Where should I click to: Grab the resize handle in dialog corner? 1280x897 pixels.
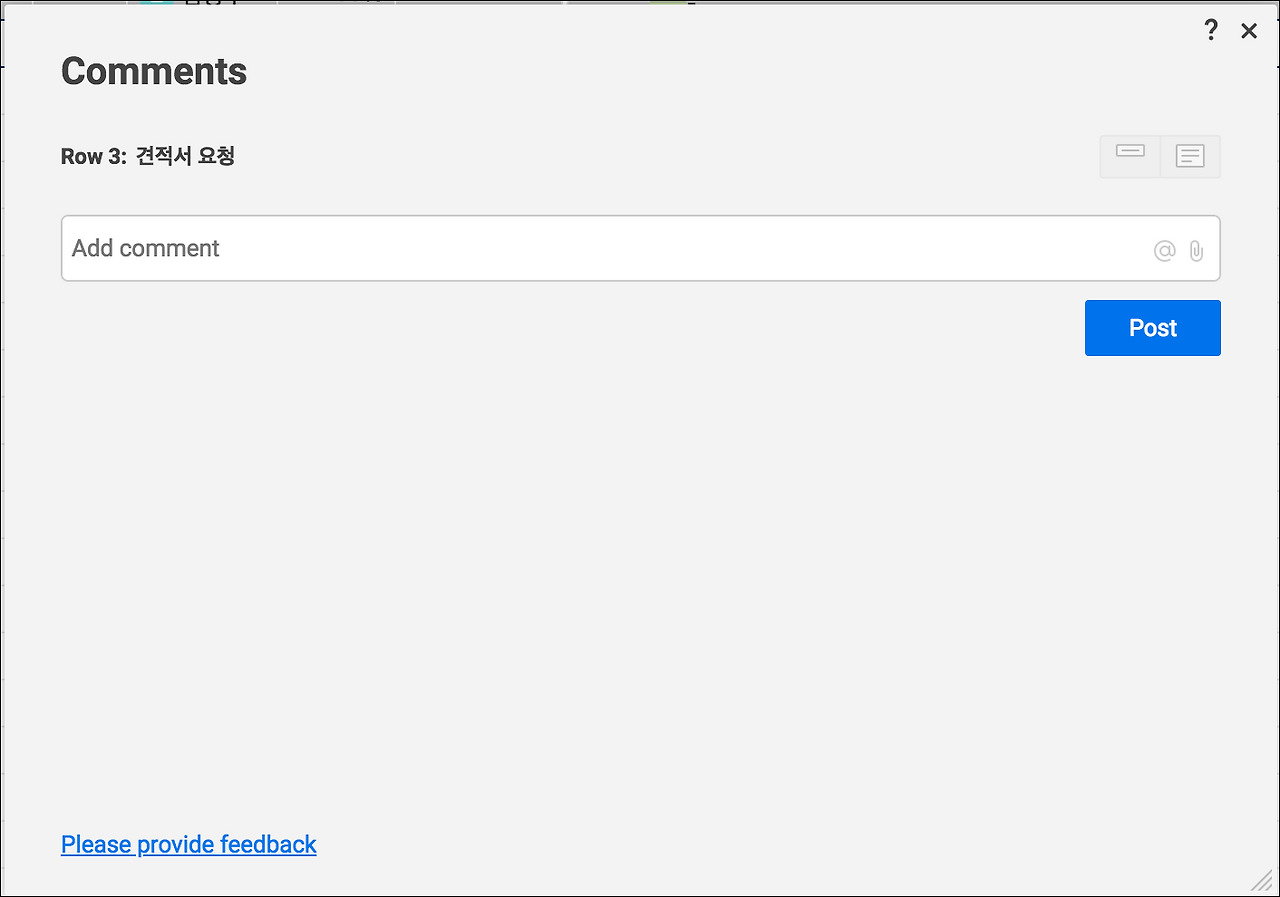(1262, 880)
